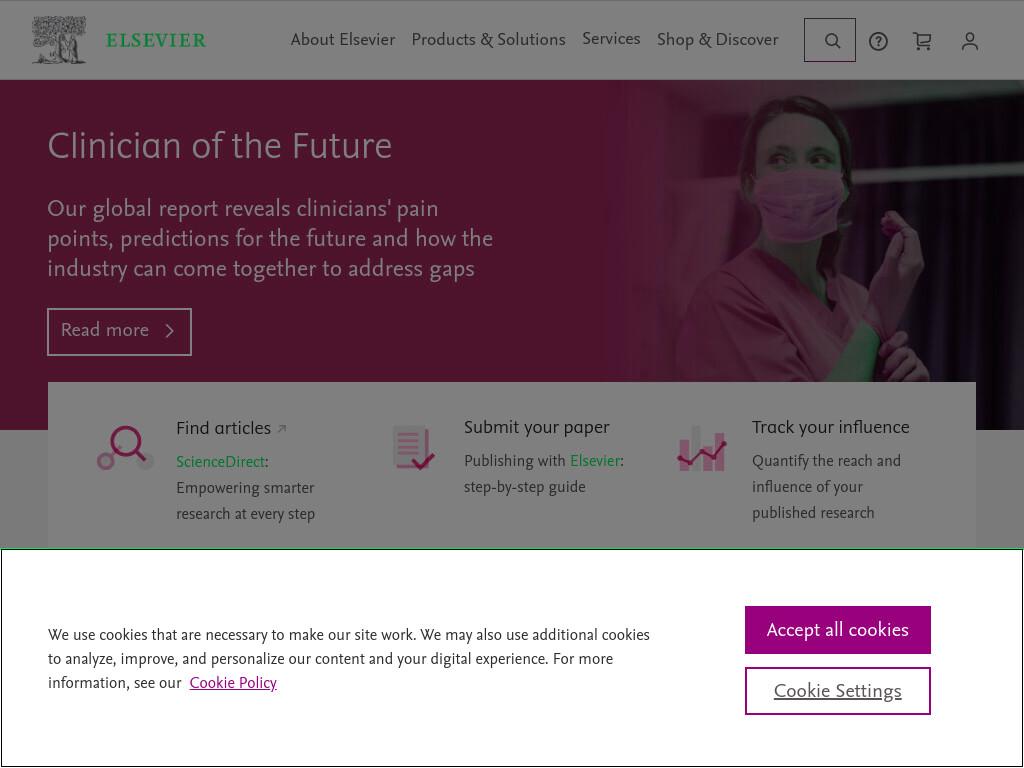The width and height of the screenshot is (1024, 768).
Task: Expand the Services navigation menu
Action: [x=611, y=39]
